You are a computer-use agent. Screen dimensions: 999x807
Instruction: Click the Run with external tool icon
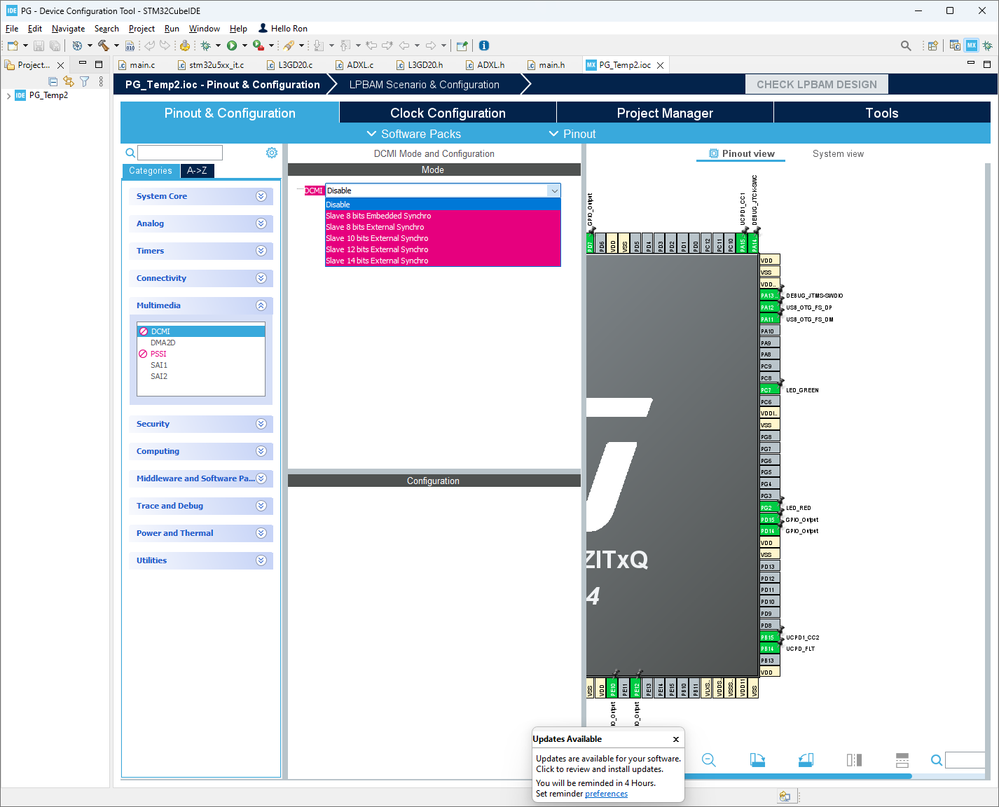point(258,45)
